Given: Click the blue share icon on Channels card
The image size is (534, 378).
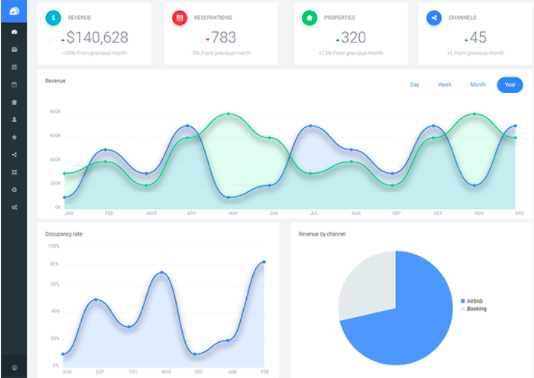Looking at the screenshot, I should coord(434,18).
